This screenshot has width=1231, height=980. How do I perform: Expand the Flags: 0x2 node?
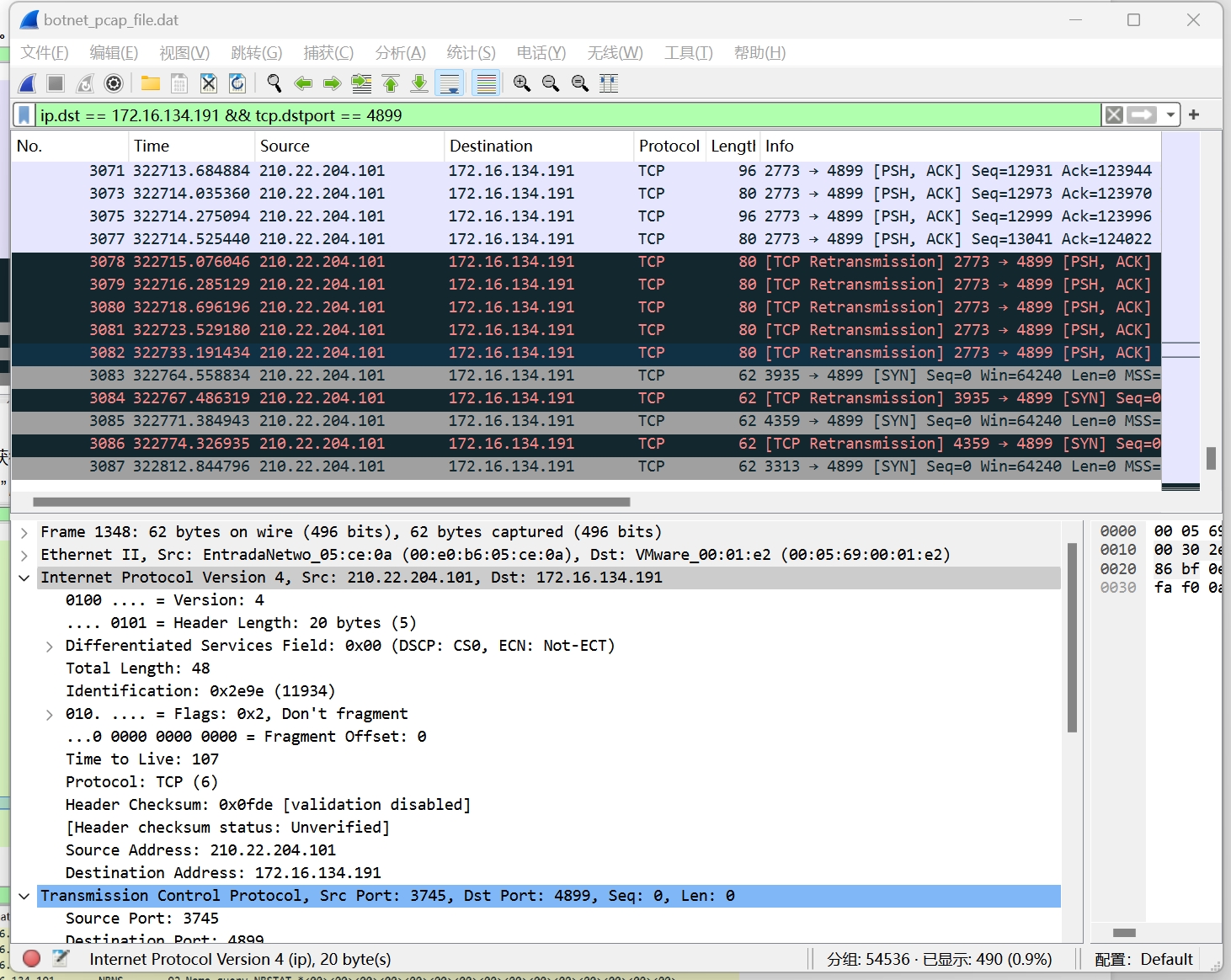tap(49, 715)
